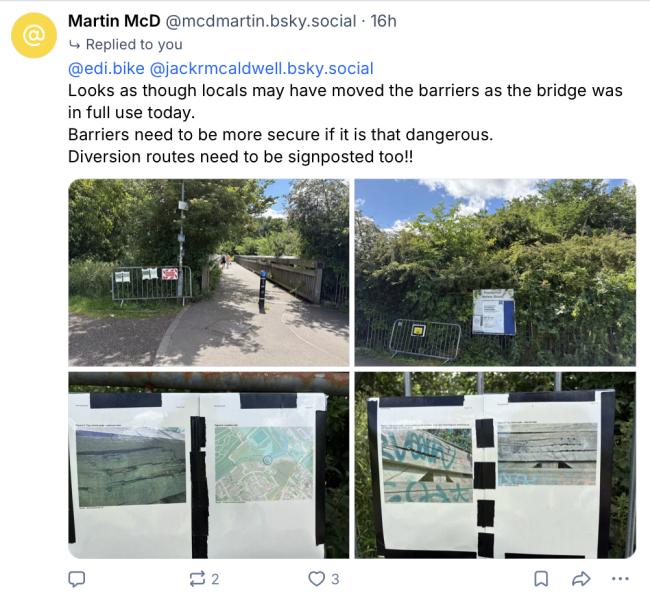The image size is (650, 596).
Task: Click the 16h timestamp
Action: click(383, 21)
